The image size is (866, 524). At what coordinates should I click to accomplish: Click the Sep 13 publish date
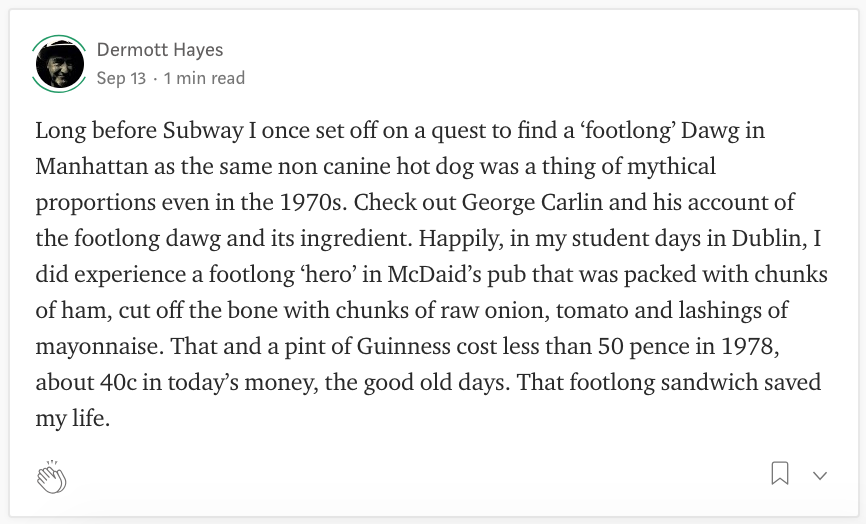click(121, 78)
